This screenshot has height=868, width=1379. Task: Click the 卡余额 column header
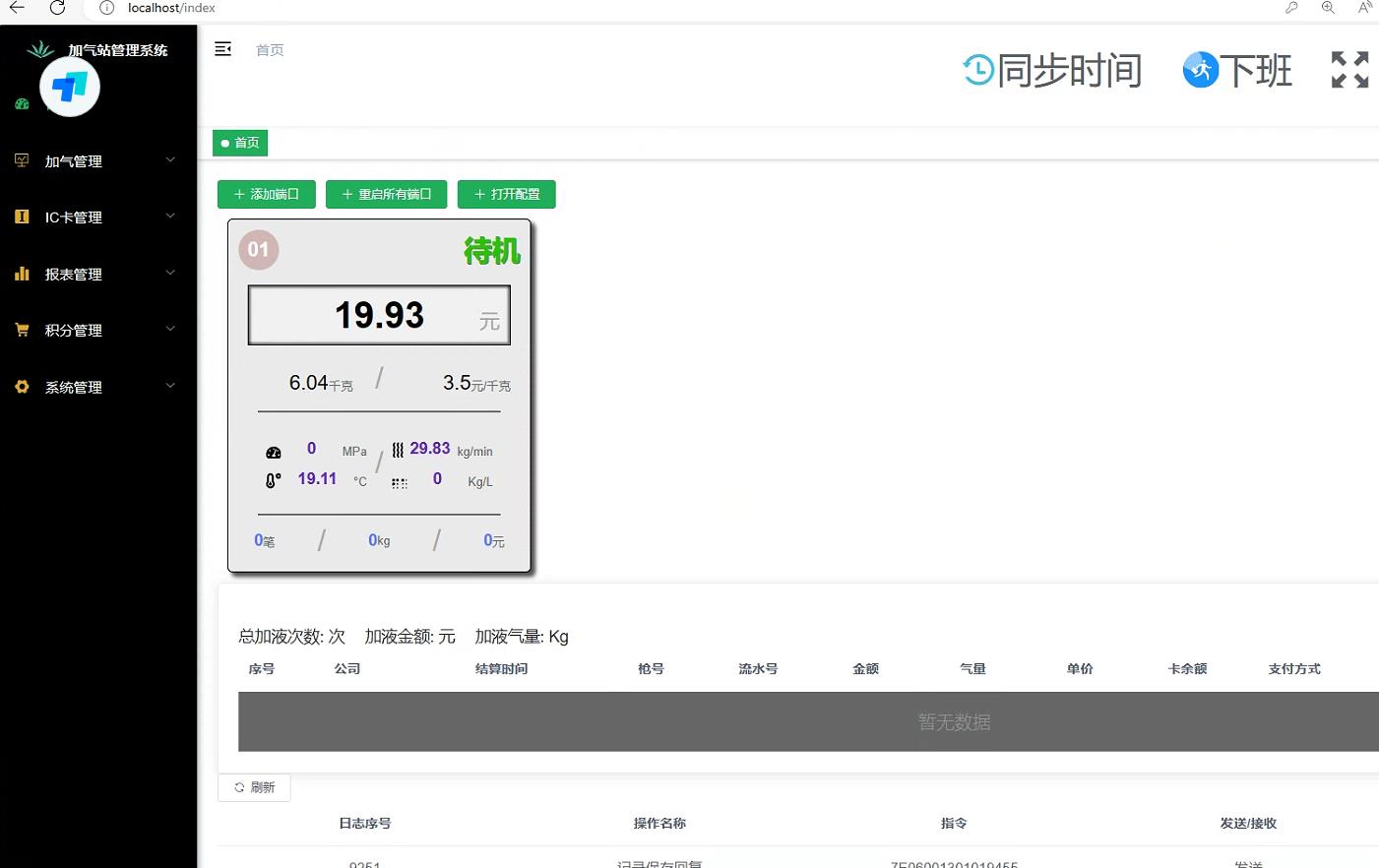click(x=1187, y=669)
